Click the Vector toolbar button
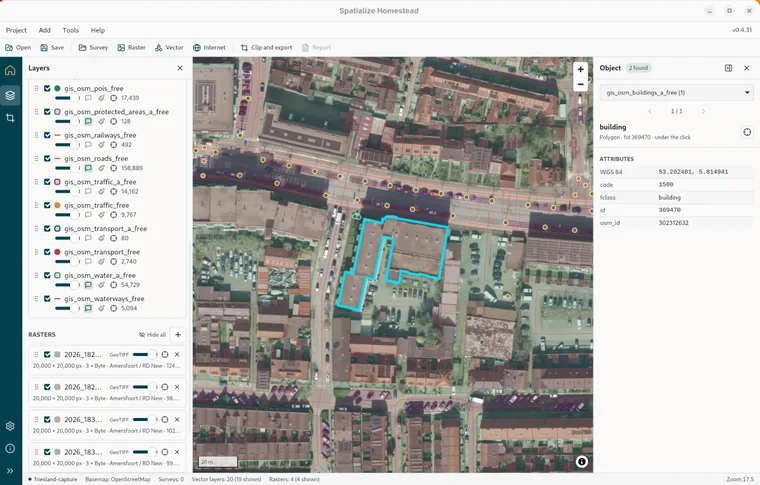This screenshot has width=760, height=485. click(x=169, y=47)
